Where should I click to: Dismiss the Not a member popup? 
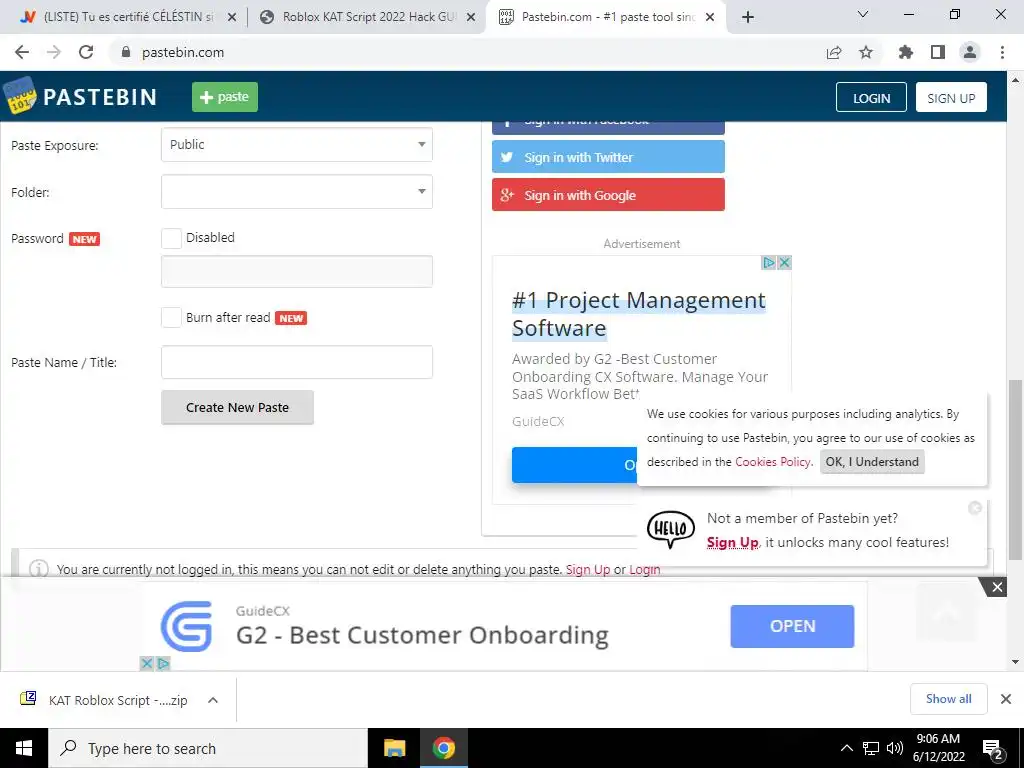click(975, 508)
